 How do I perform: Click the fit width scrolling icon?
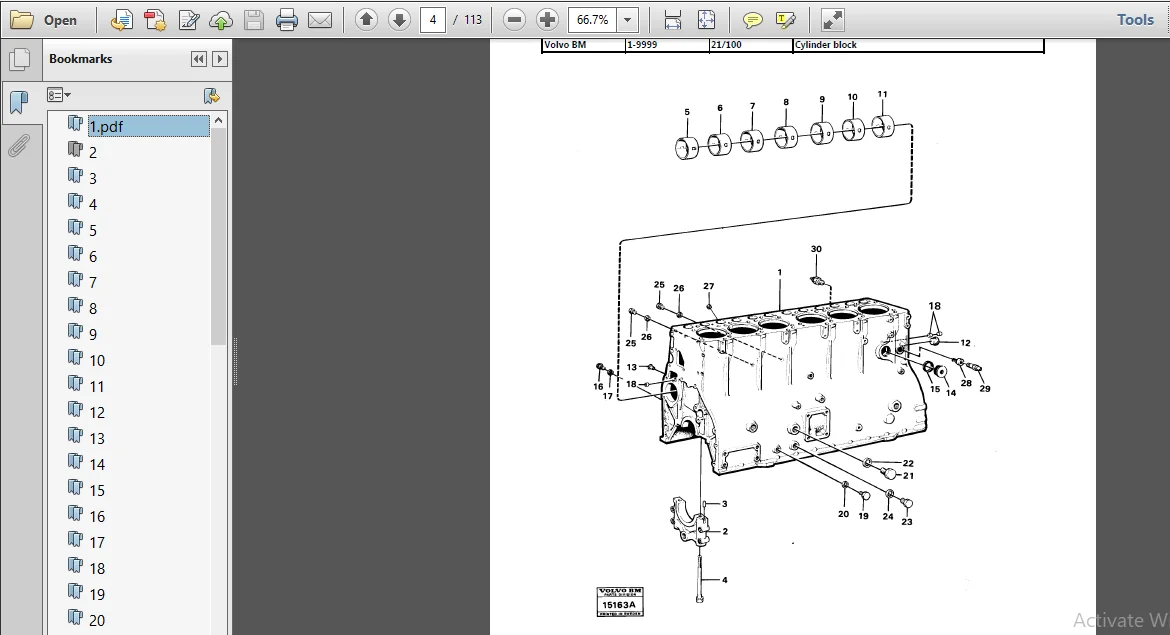click(x=672, y=20)
